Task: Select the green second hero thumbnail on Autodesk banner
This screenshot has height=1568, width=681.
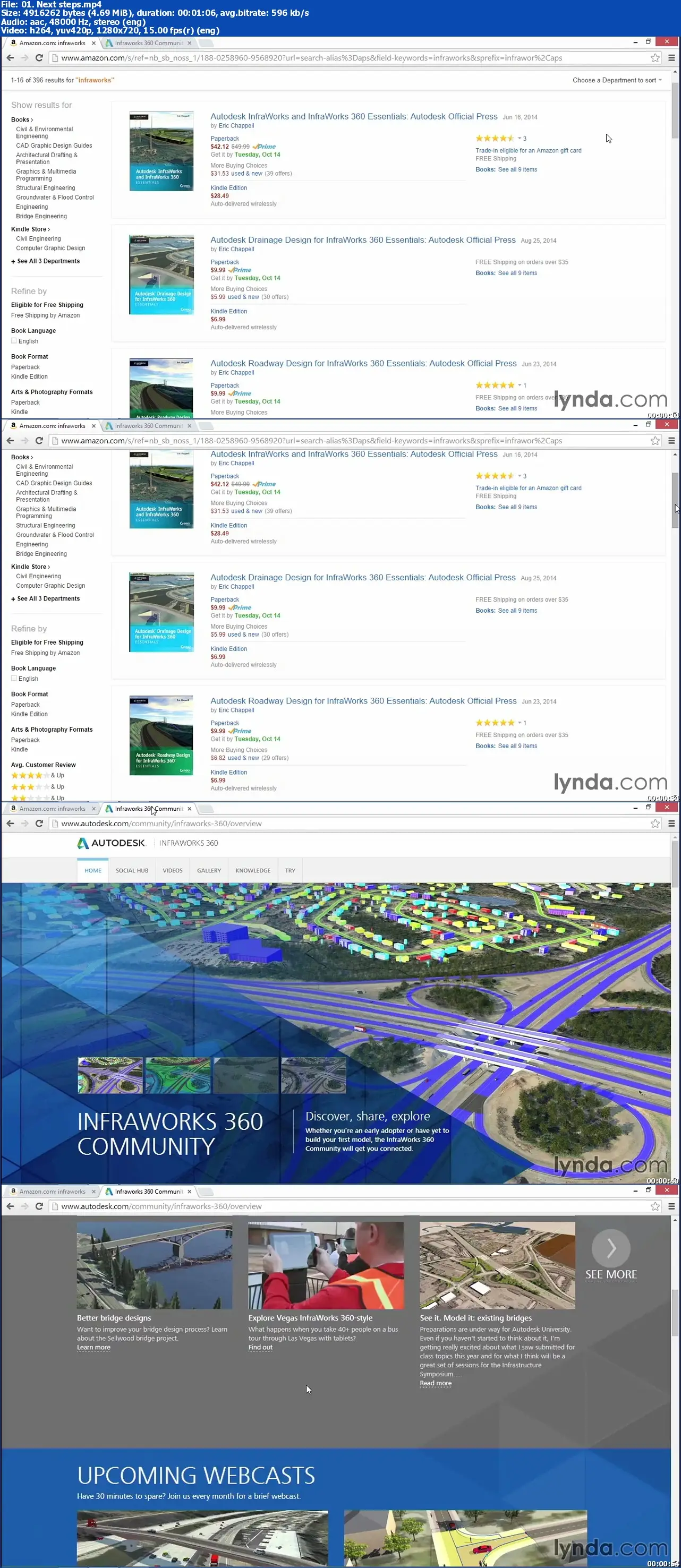Action: pos(178,1075)
